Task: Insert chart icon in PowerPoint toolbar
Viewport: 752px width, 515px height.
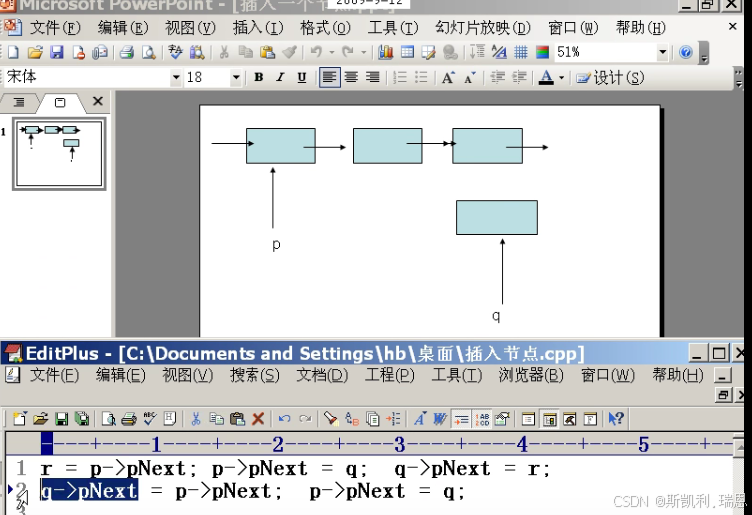Action: point(386,52)
